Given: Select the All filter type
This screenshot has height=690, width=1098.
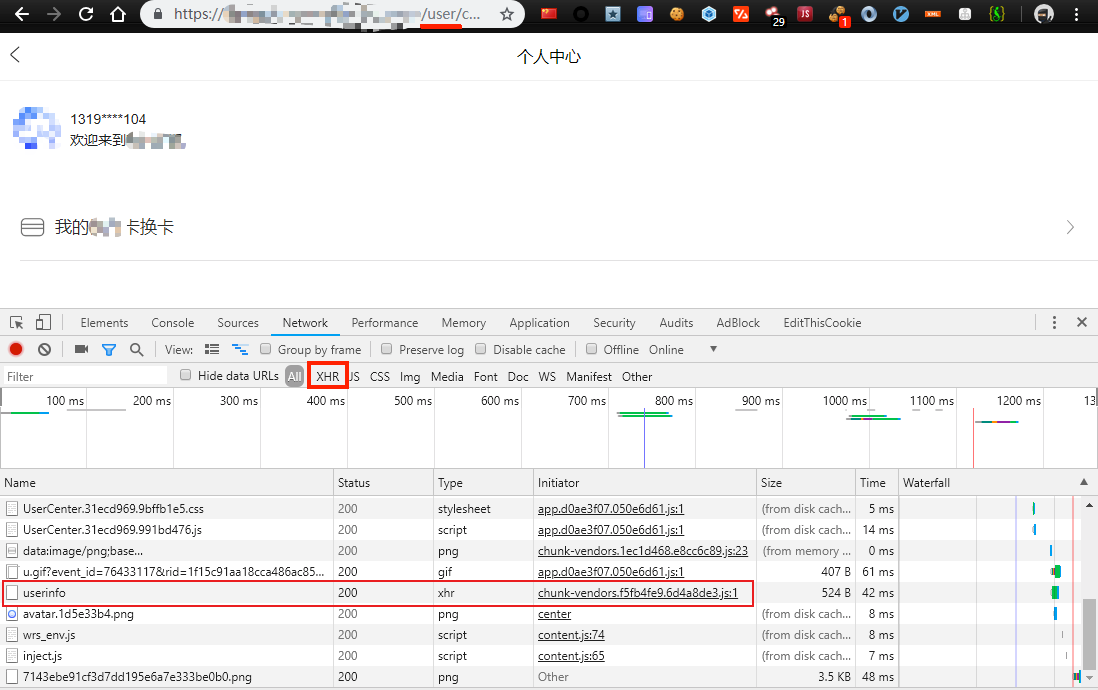Looking at the screenshot, I should (x=295, y=377).
